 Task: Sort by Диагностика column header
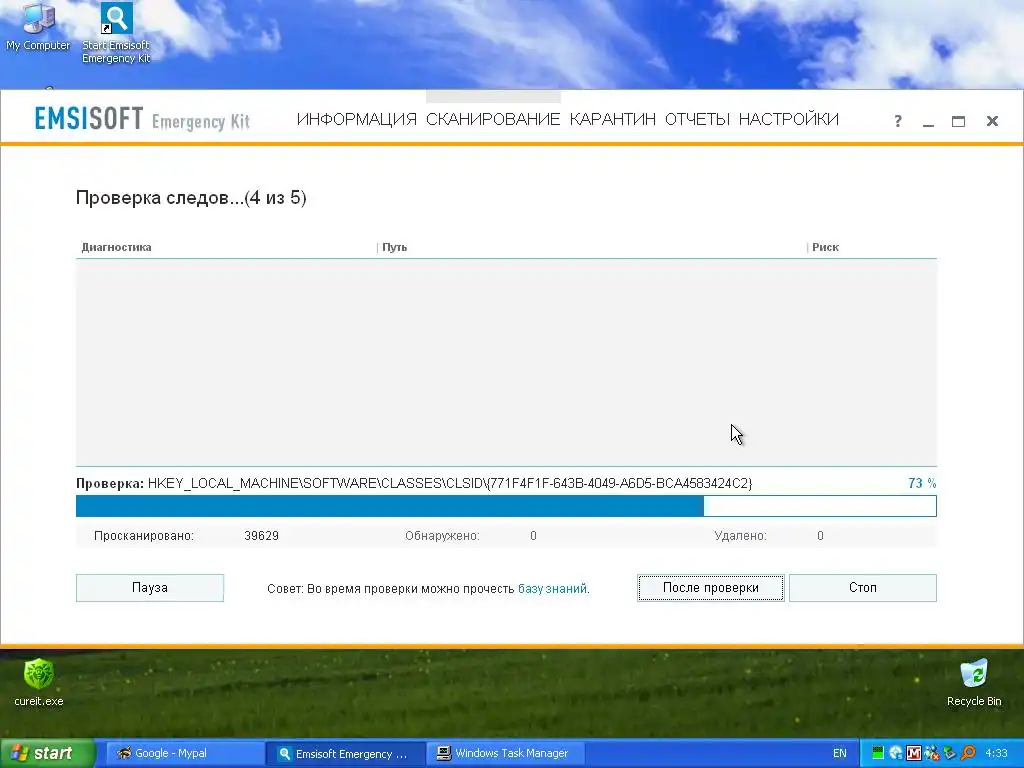pos(116,248)
